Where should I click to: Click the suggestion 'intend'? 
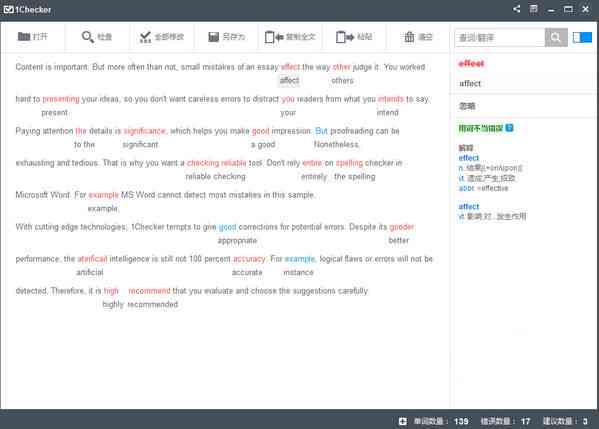coord(387,113)
